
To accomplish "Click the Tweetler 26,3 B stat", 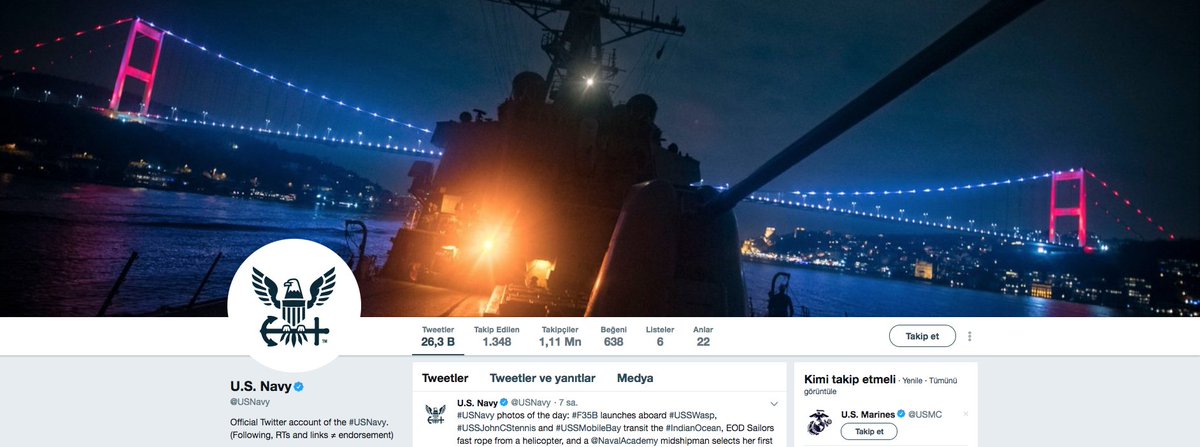I will click(438, 336).
